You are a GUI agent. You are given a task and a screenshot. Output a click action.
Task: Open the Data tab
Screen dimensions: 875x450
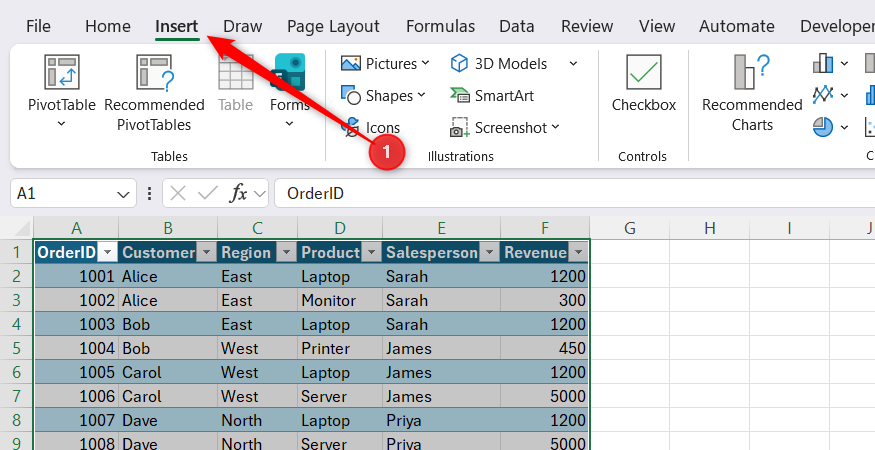coord(517,26)
